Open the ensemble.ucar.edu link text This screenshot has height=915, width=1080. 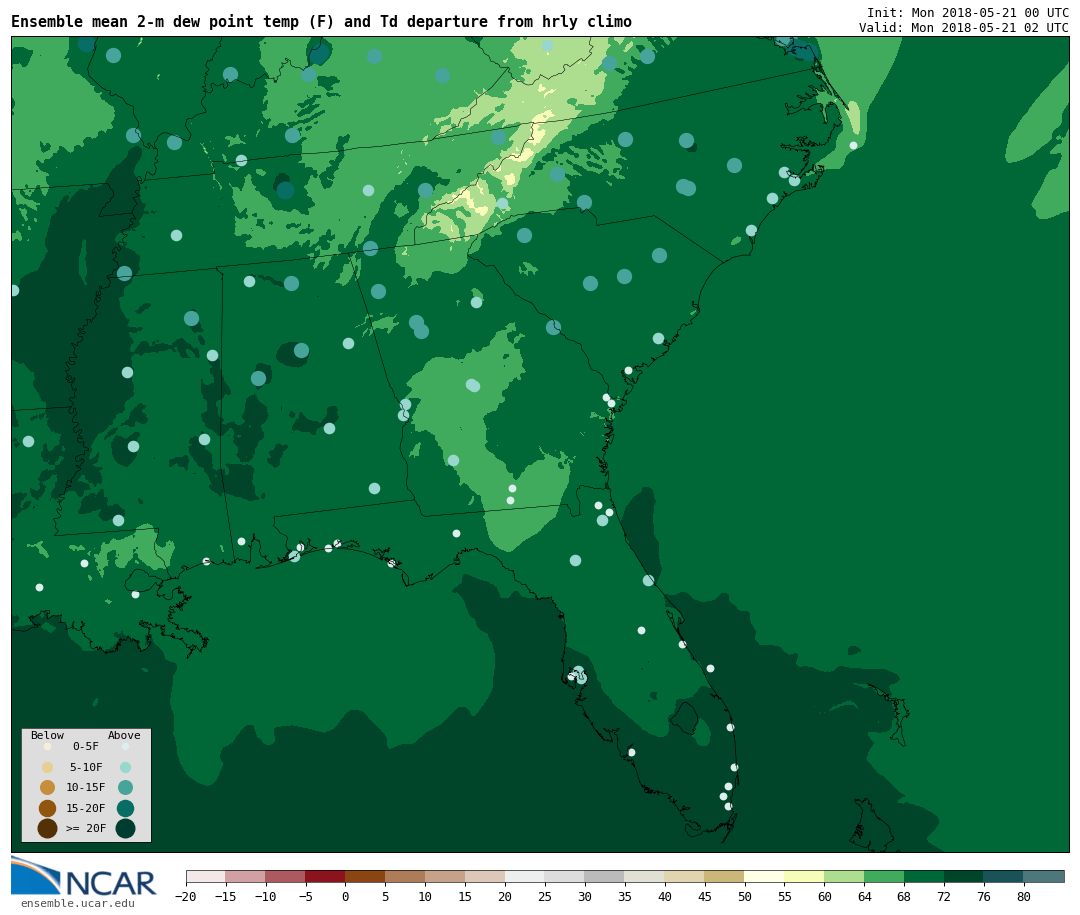click(x=78, y=903)
